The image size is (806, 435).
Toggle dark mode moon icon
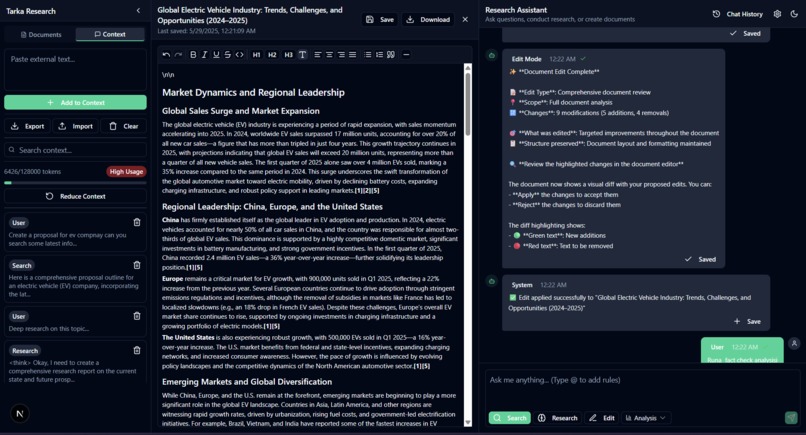pos(794,14)
